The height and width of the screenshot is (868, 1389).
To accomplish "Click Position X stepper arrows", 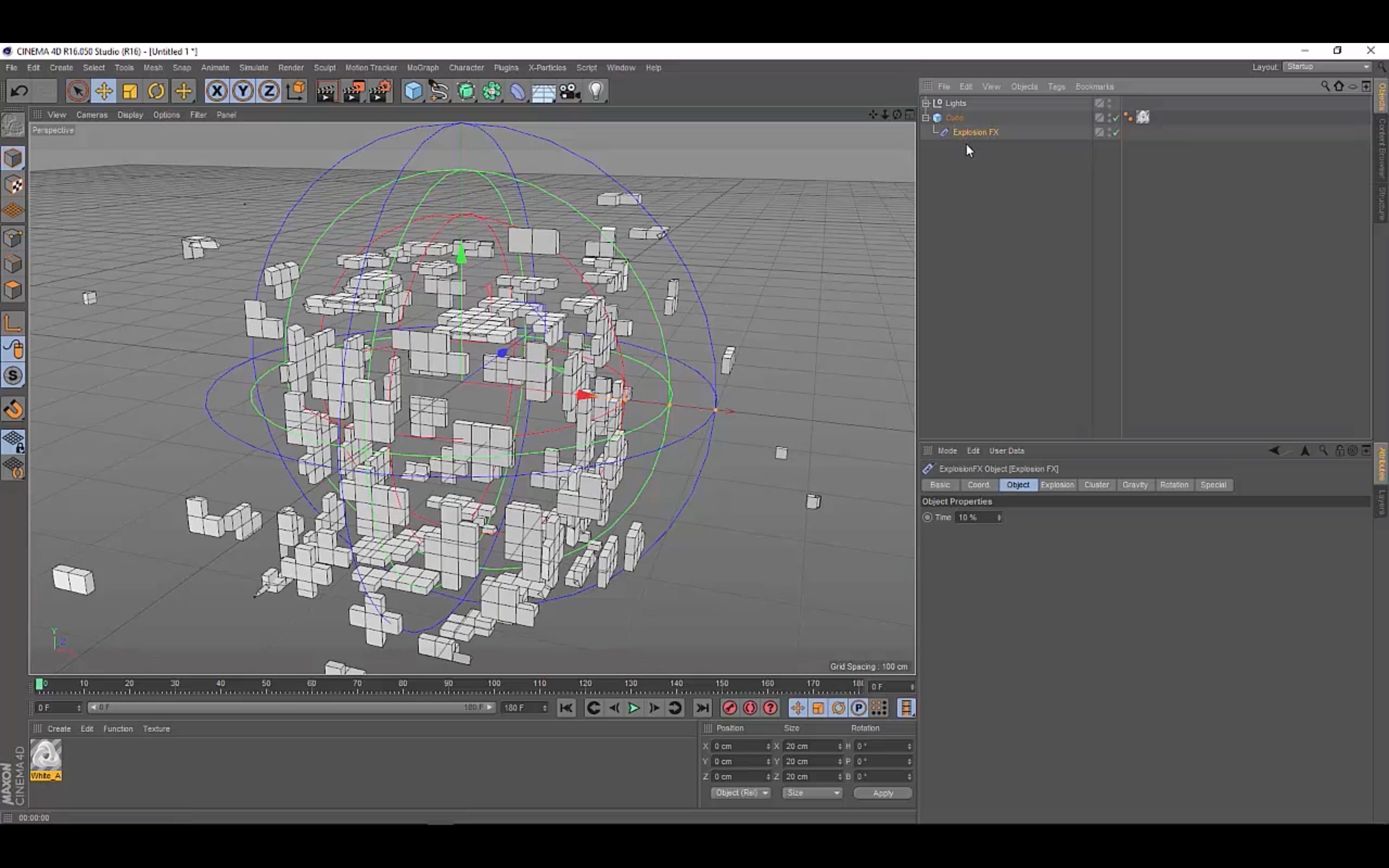I will [768, 746].
